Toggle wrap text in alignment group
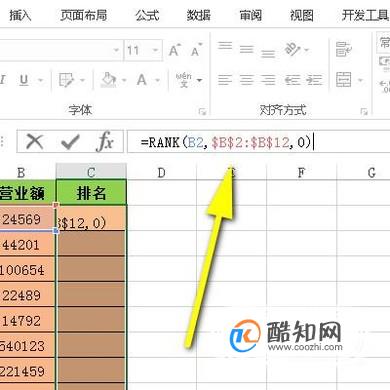The height and width of the screenshot is (390, 390). coord(343,49)
